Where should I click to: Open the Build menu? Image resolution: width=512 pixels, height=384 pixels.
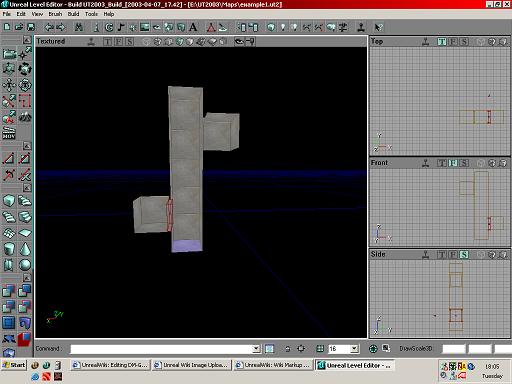73,14
